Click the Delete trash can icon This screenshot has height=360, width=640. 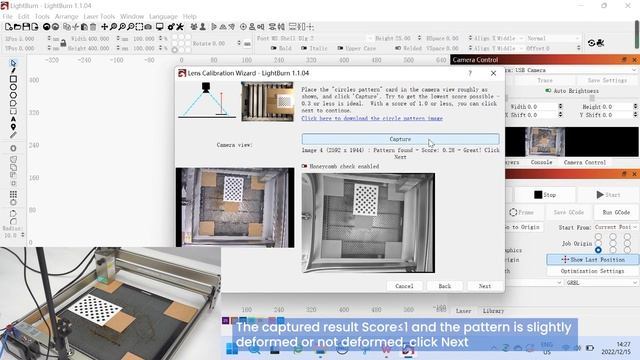pyautogui.click(x=93, y=27)
